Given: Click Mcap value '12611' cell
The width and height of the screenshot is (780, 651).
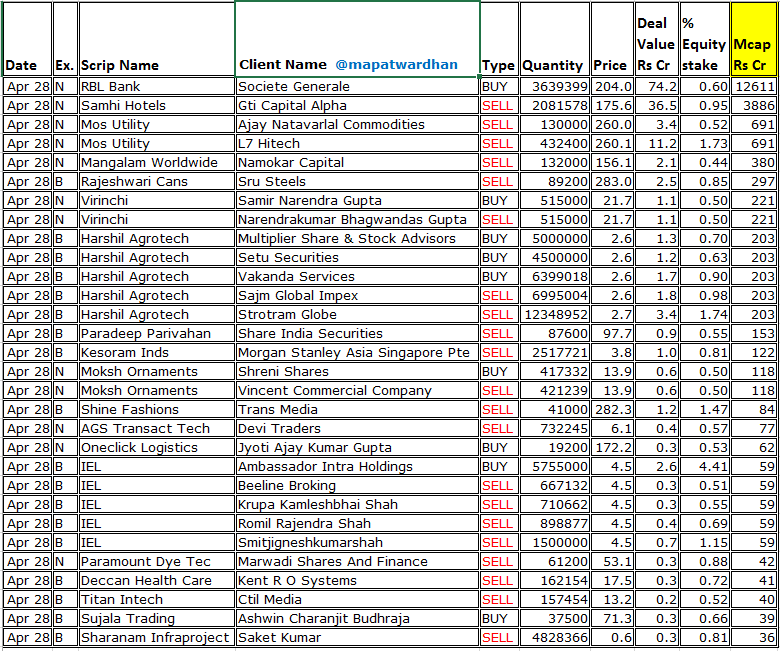Looking at the screenshot, I should [x=753, y=87].
